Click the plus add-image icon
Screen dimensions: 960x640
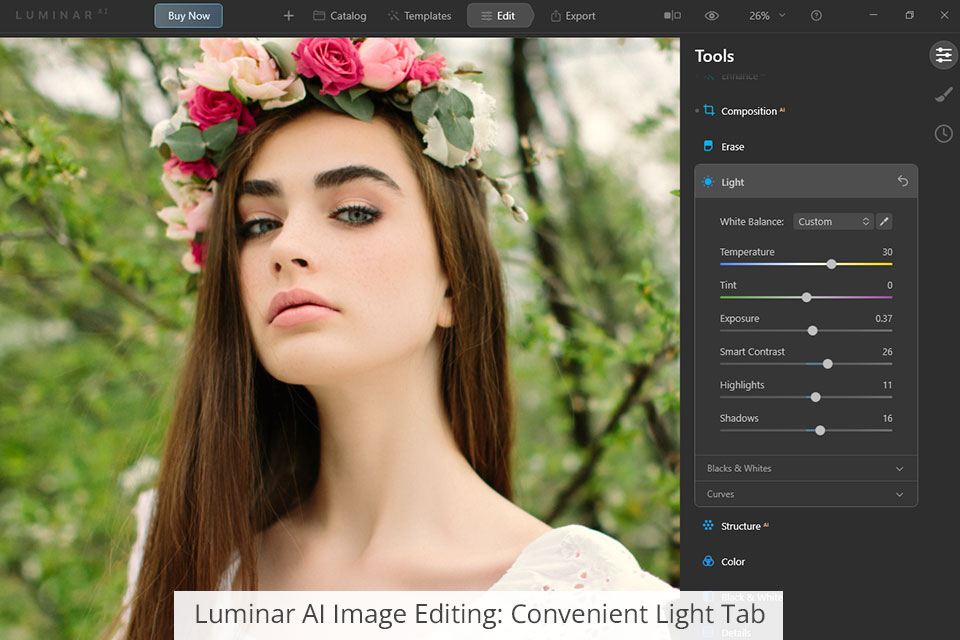point(289,16)
